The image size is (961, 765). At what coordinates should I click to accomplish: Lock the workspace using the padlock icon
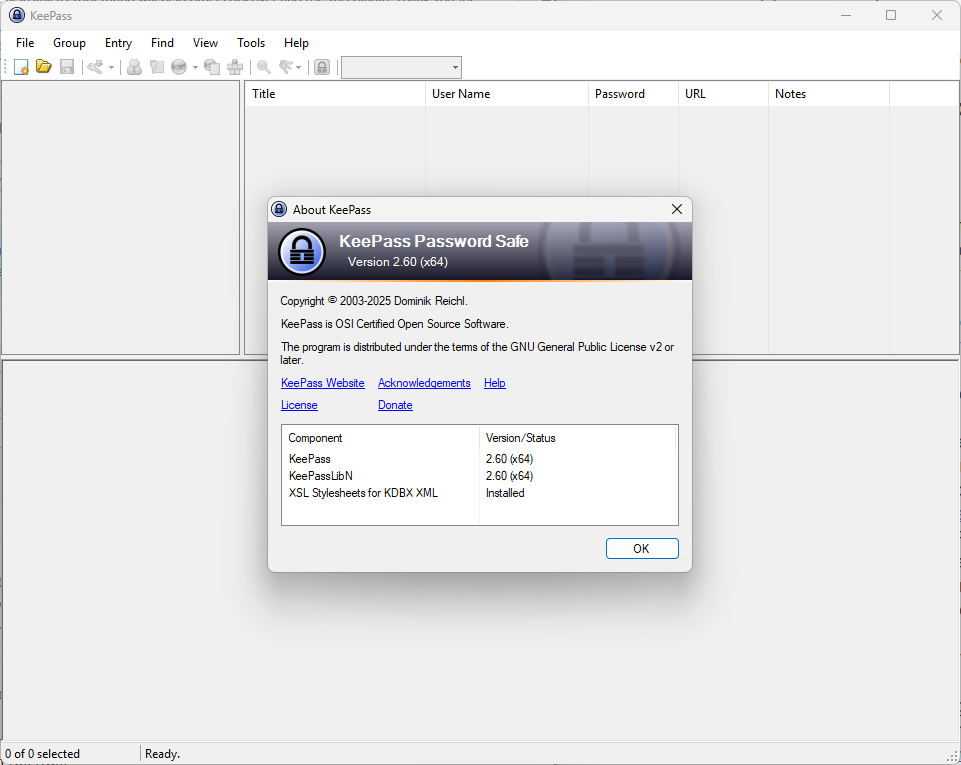[x=322, y=66]
